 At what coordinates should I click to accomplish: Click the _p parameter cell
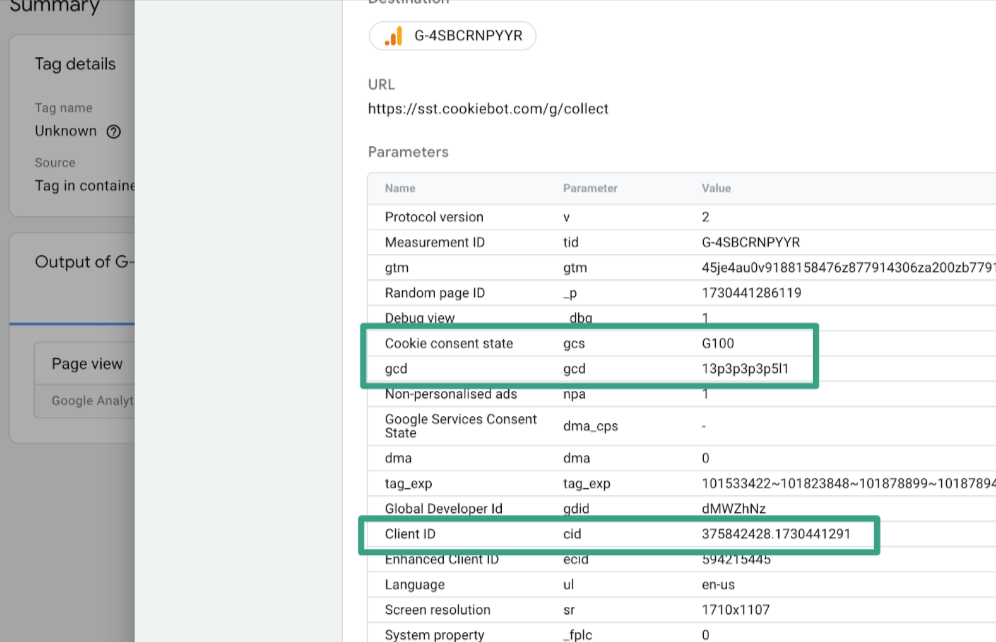point(570,293)
